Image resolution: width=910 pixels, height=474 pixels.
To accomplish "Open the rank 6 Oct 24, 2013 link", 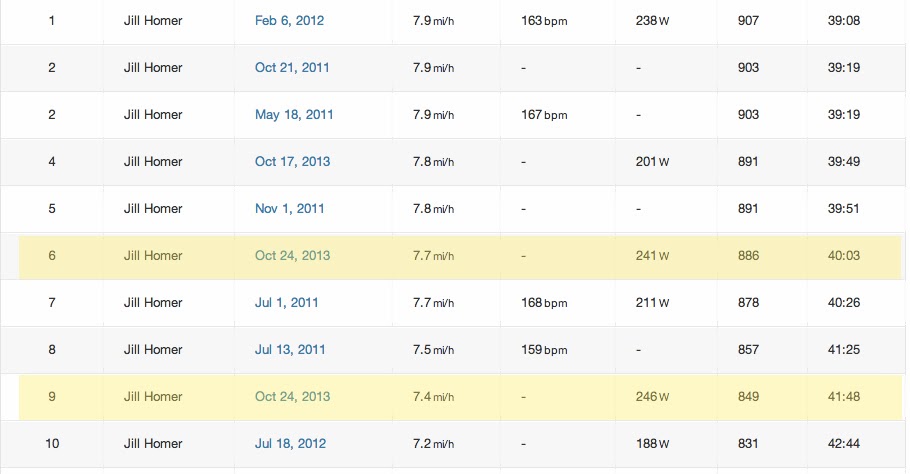I will pyautogui.click(x=292, y=256).
